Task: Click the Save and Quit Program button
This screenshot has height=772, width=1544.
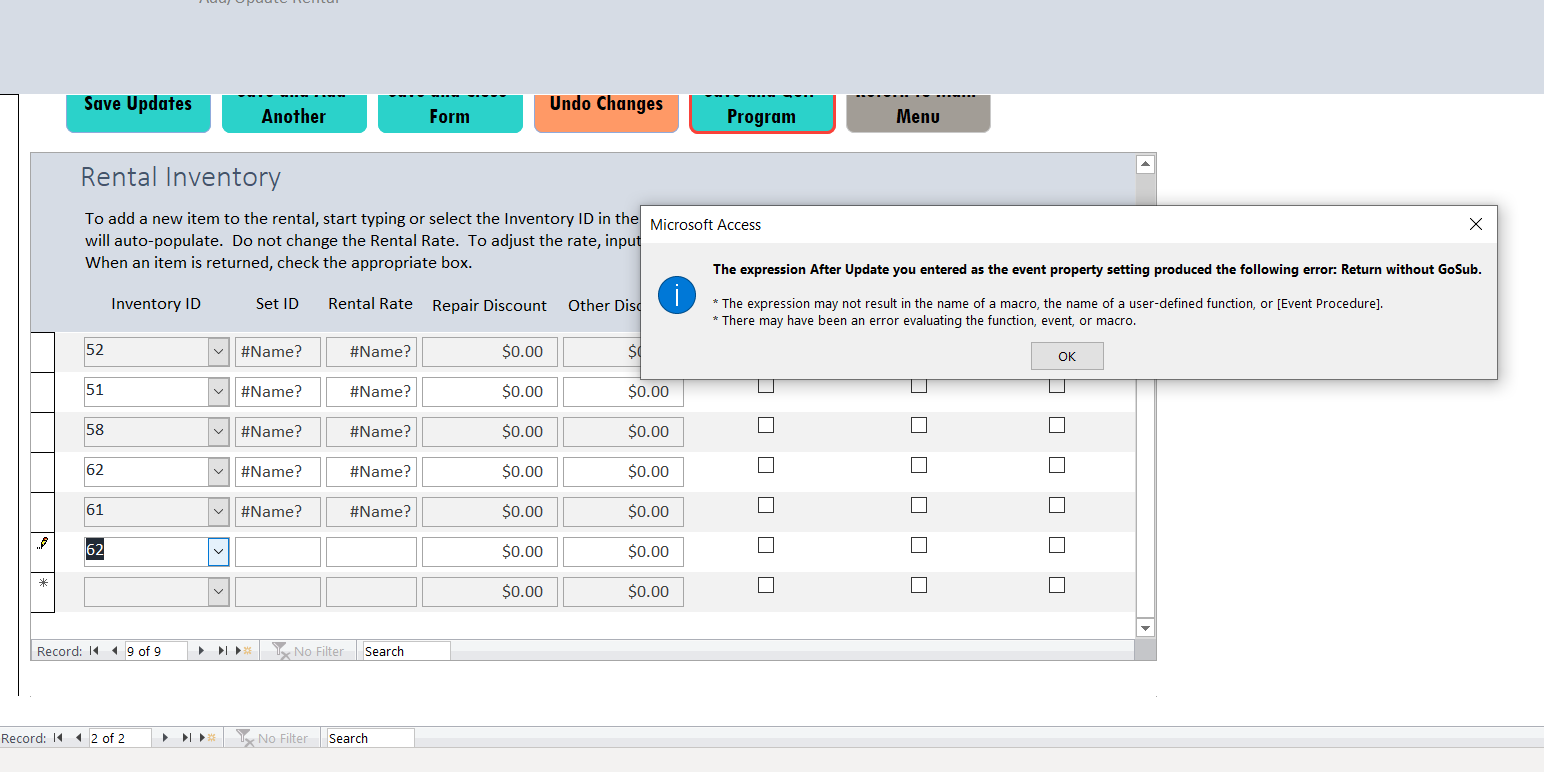Action: click(x=762, y=112)
